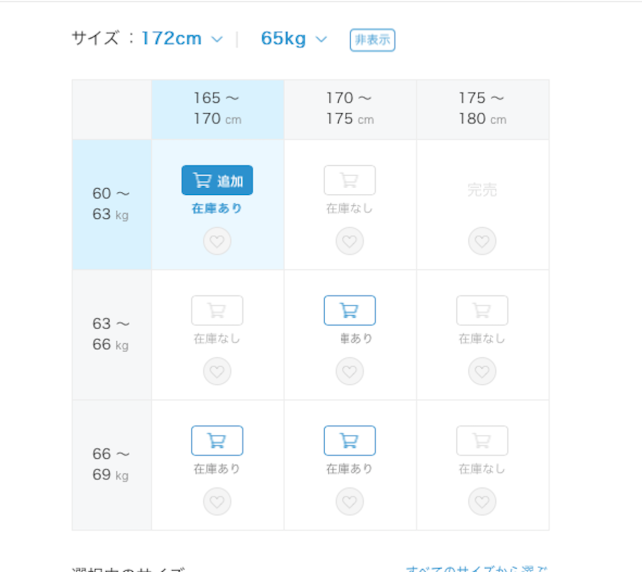Click cart icon for 170~175cm, 60~63kg
This screenshot has height=572, width=642.
point(349,180)
